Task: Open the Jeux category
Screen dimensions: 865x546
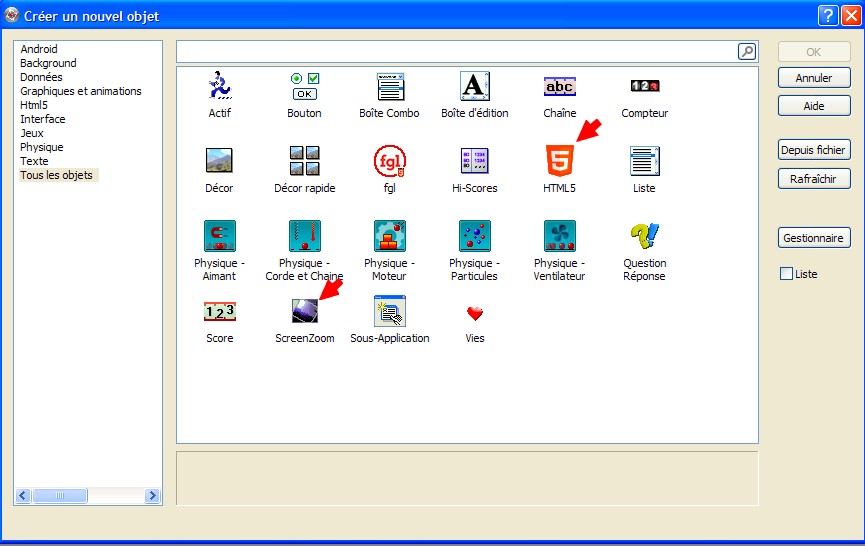Action: pyautogui.click(x=31, y=133)
